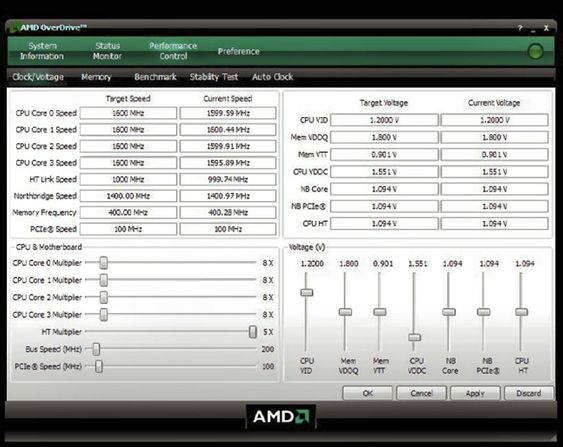Image resolution: width=563 pixels, height=447 pixels.
Task: Click CPU Core 0 Speed target field
Action: click(128, 113)
